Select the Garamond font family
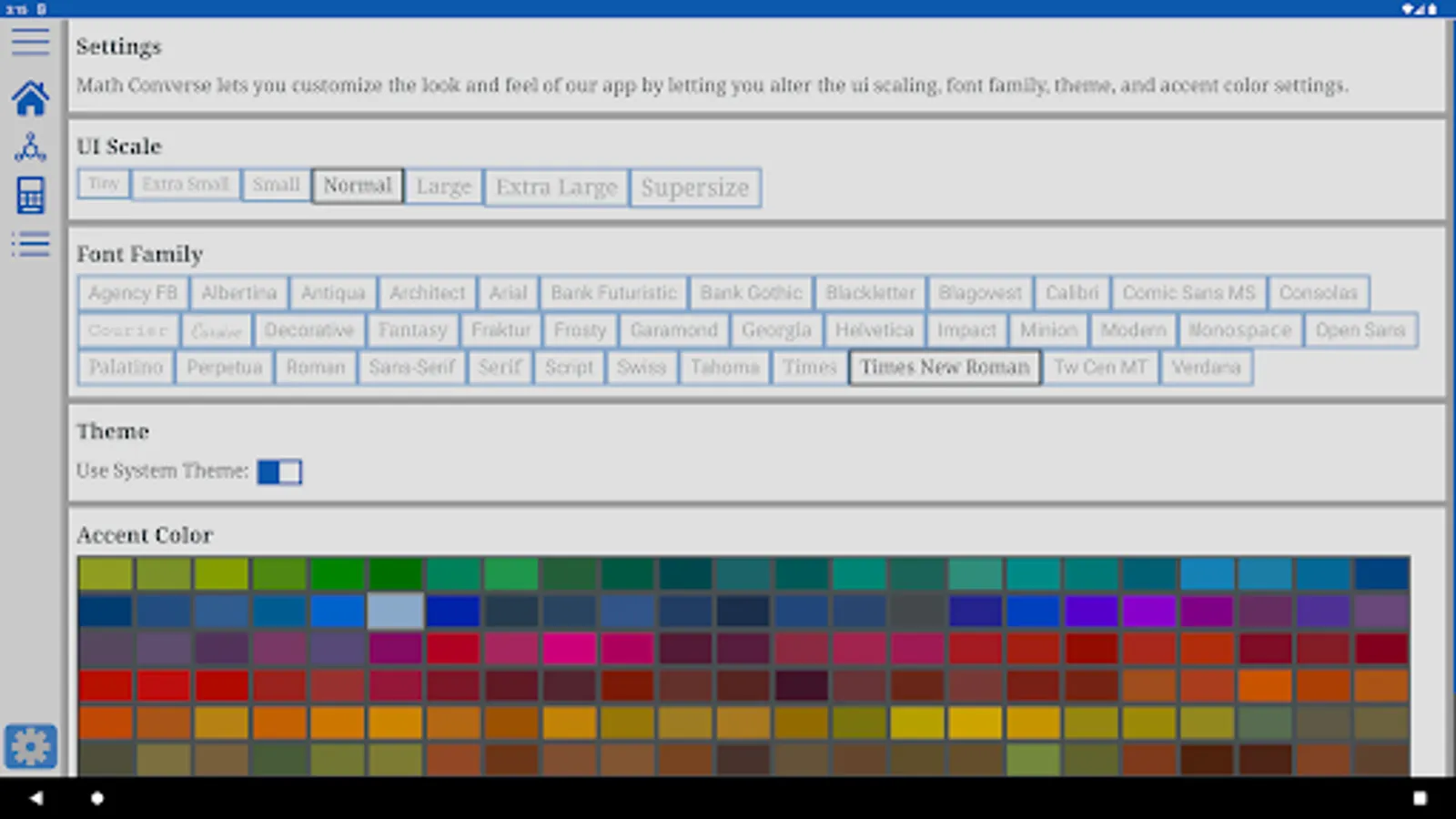The width and height of the screenshot is (1456, 819). coord(673,330)
